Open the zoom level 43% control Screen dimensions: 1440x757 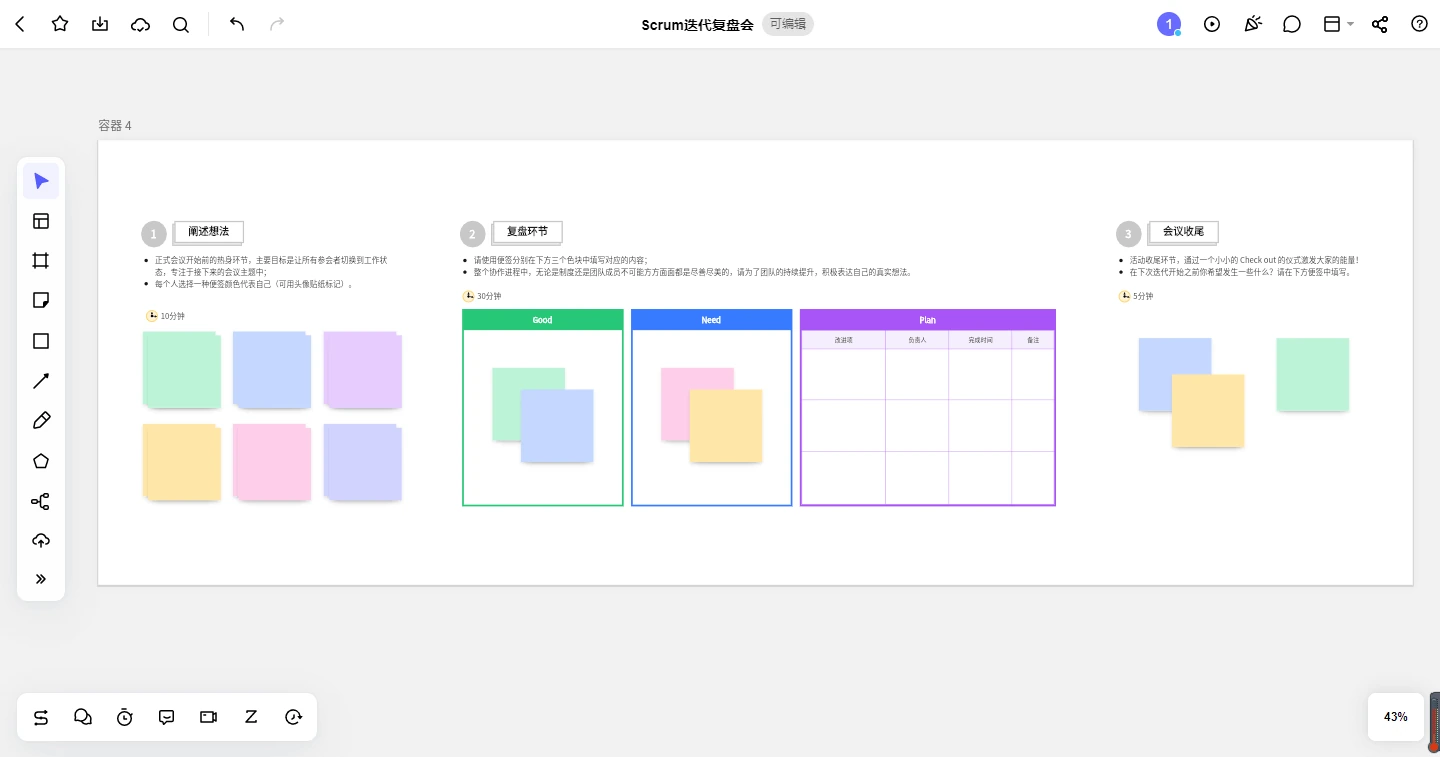click(x=1396, y=717)
